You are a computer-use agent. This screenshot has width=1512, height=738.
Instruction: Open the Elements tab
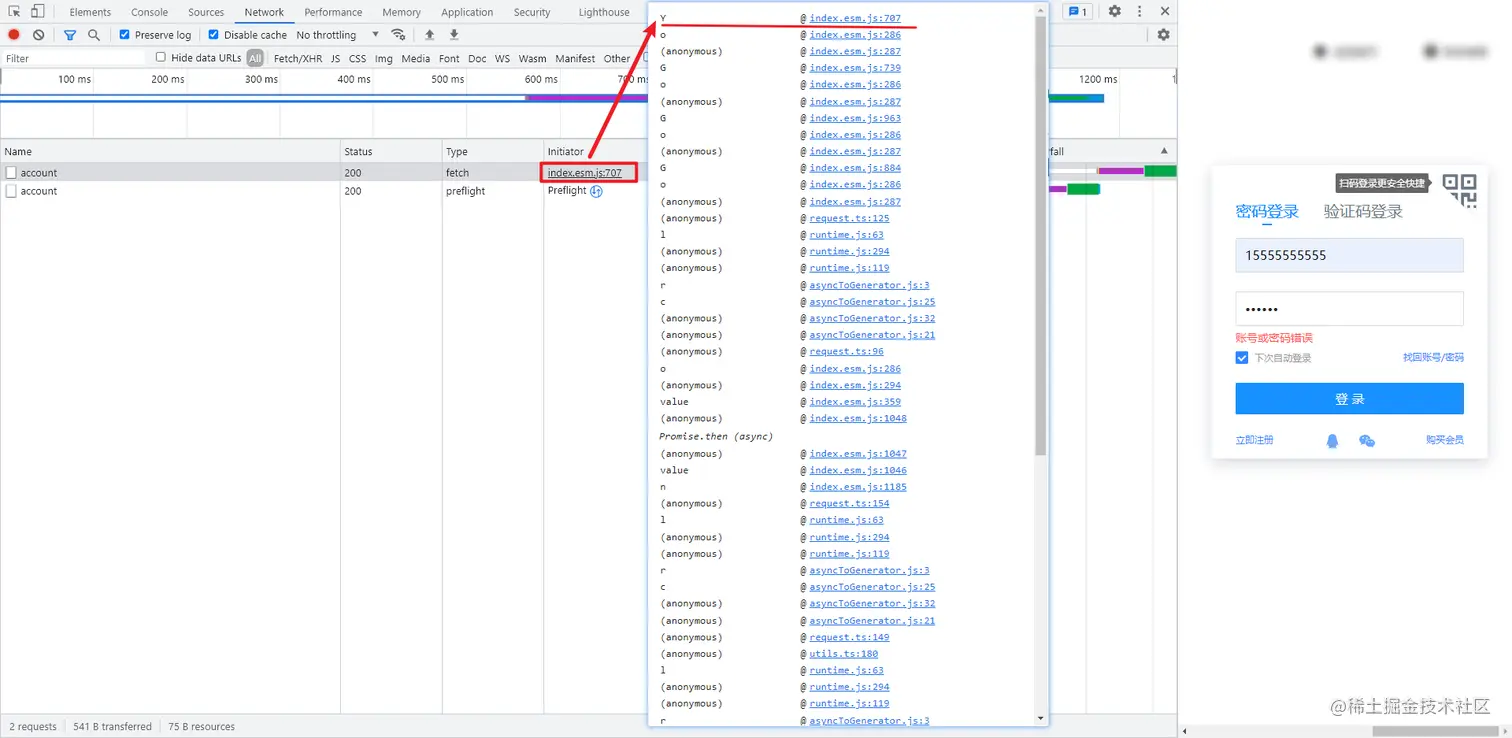click(x=90, y=12)
